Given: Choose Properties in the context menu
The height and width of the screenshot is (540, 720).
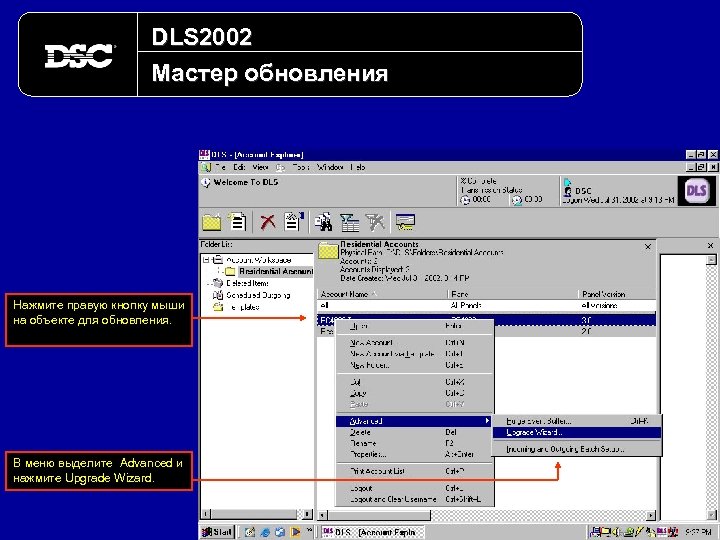Looking at the screenshot, I should tap(415, 454).
